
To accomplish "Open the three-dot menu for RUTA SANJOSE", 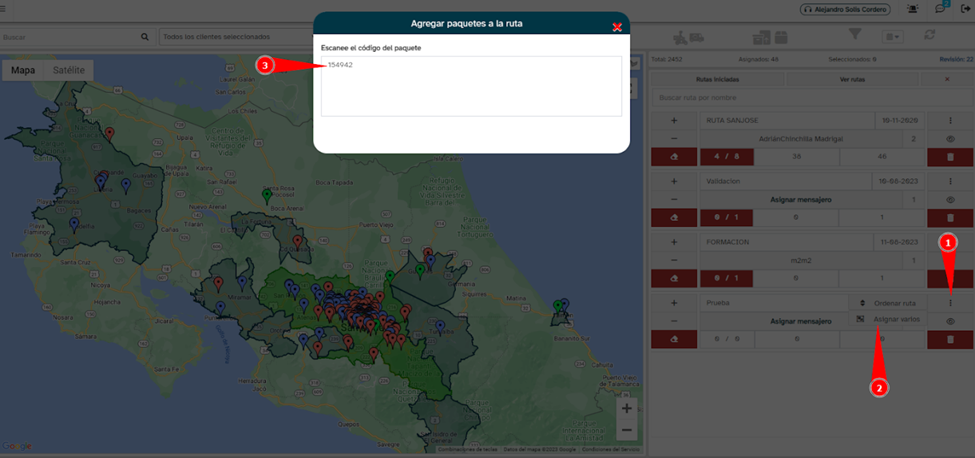I will 950,121.
